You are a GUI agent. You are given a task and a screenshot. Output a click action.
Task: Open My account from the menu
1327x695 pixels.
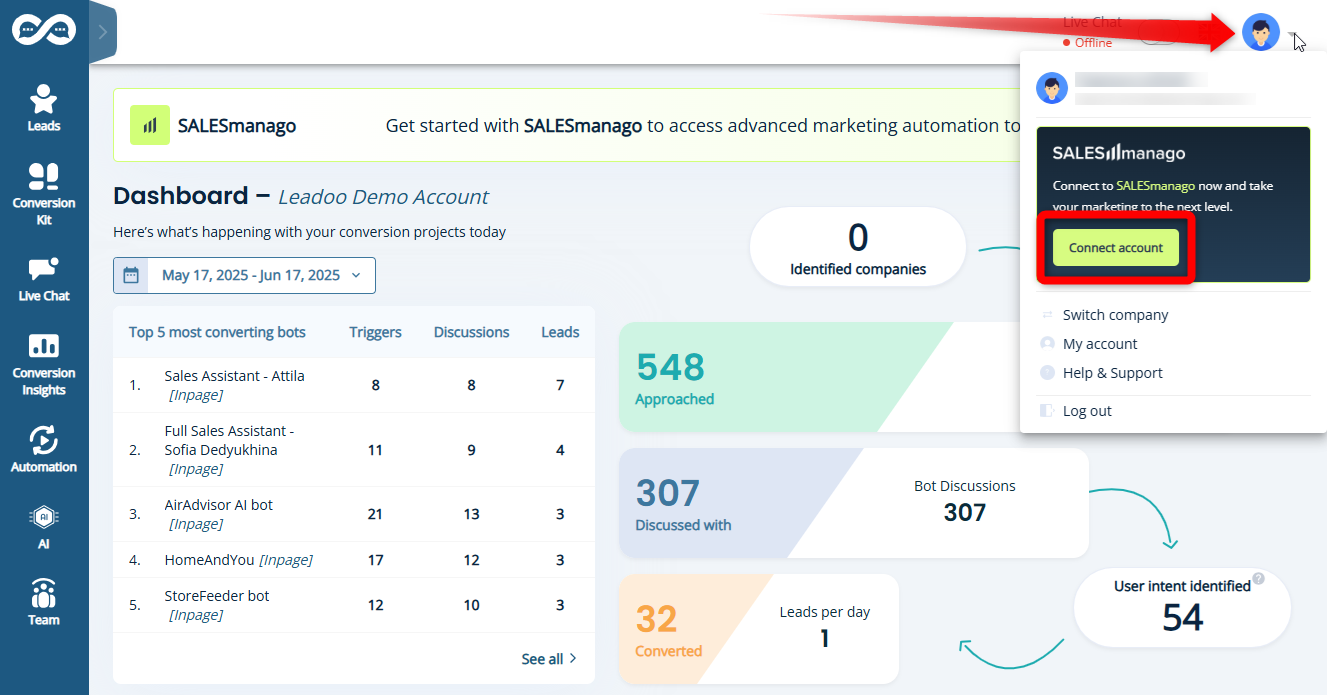[1100, 344]
